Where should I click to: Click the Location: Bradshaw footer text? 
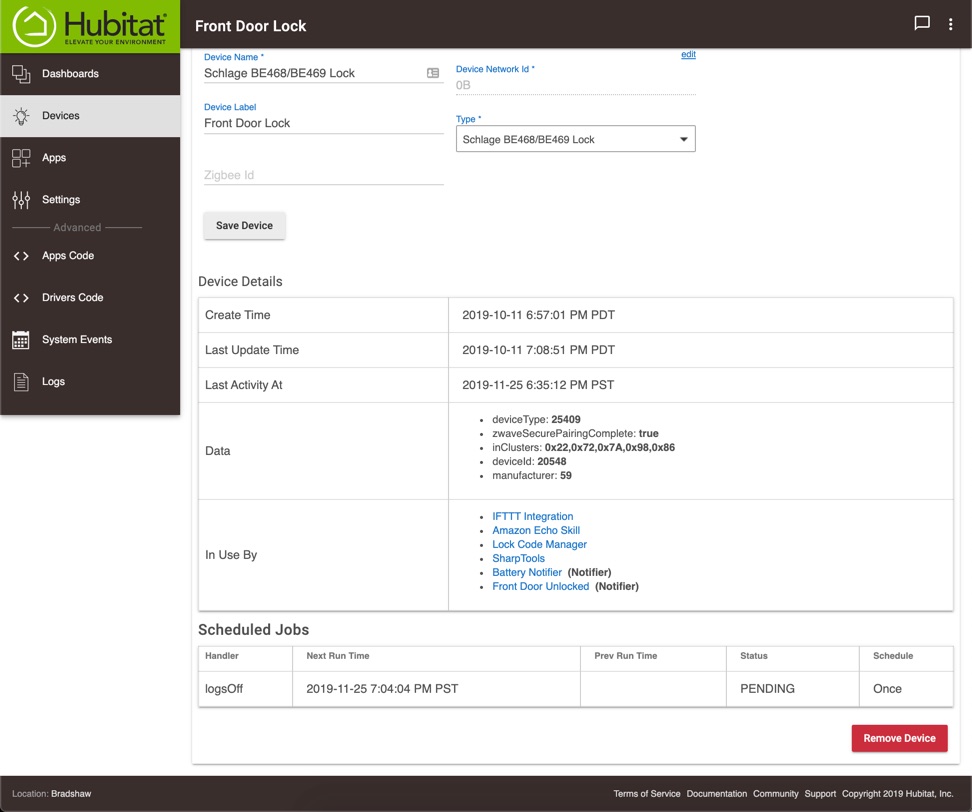click(x=51, y=794)
